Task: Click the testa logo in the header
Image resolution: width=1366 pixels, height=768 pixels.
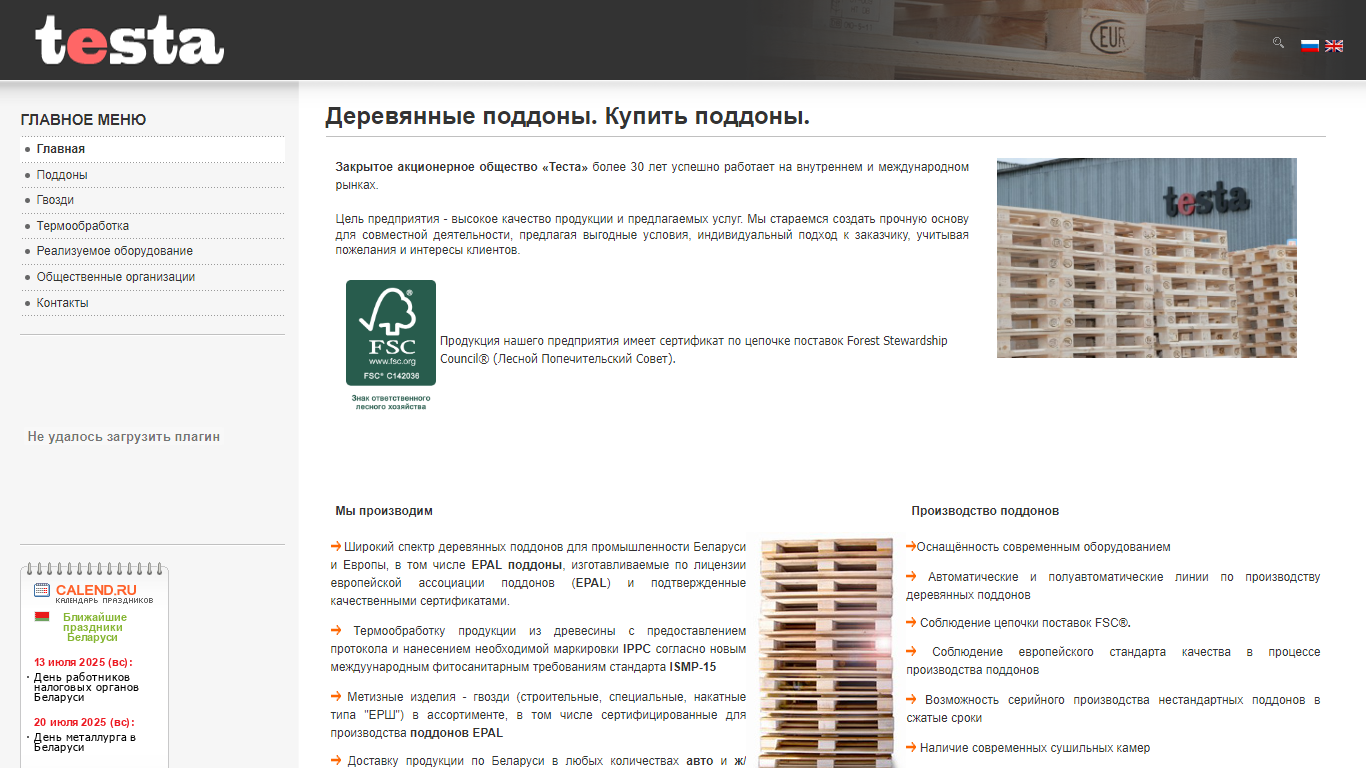Action: click(x=129, y=40)
